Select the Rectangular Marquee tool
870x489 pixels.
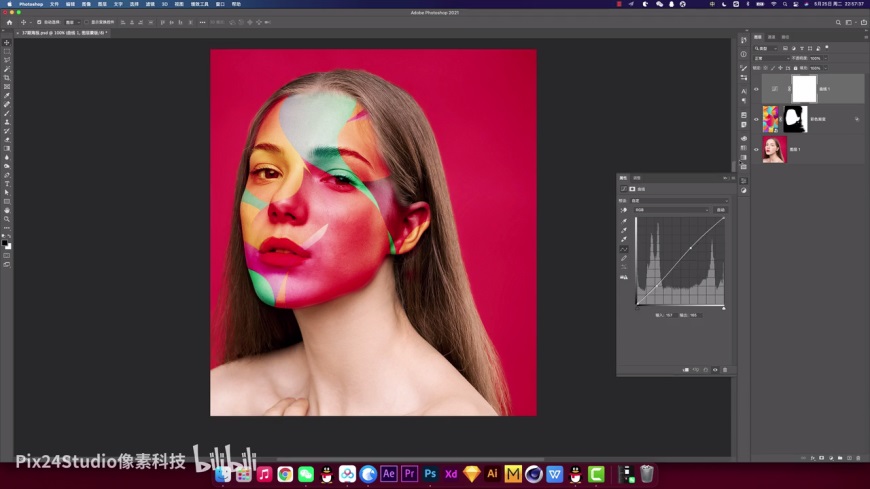pos(7,52)
